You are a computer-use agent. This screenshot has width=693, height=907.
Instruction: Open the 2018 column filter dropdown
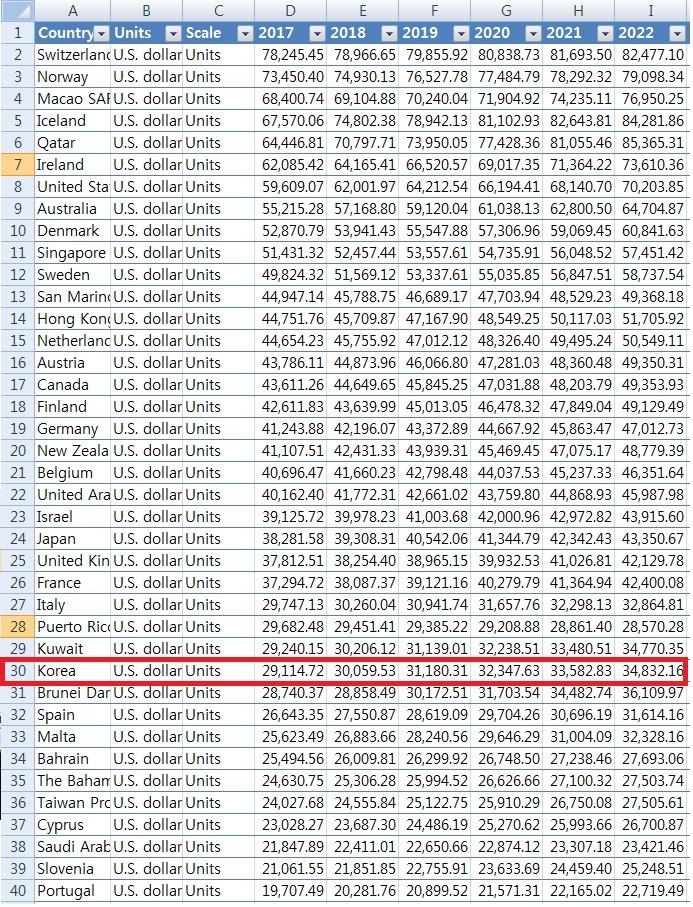(389, 34)
